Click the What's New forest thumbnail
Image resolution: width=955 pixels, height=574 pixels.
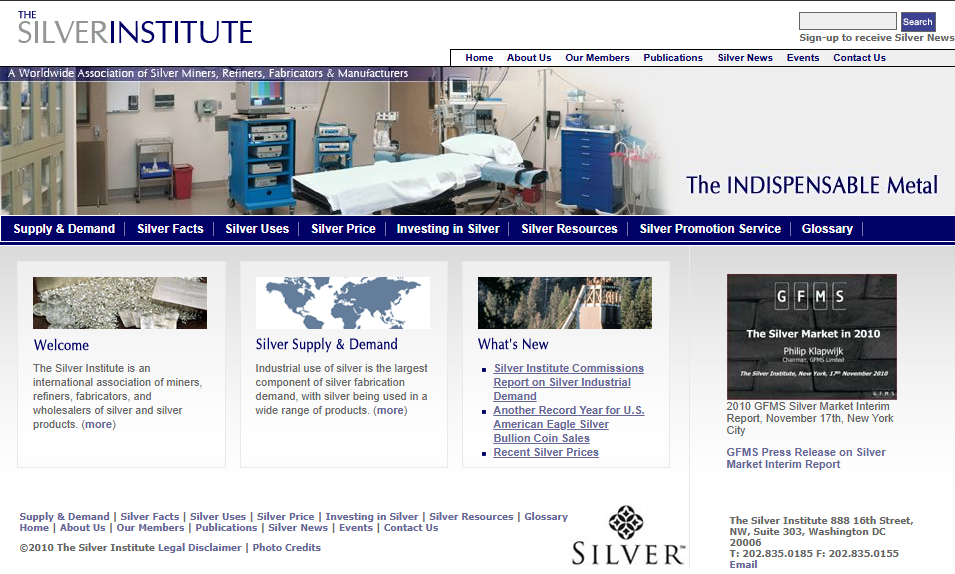click(x=564, y=303)
